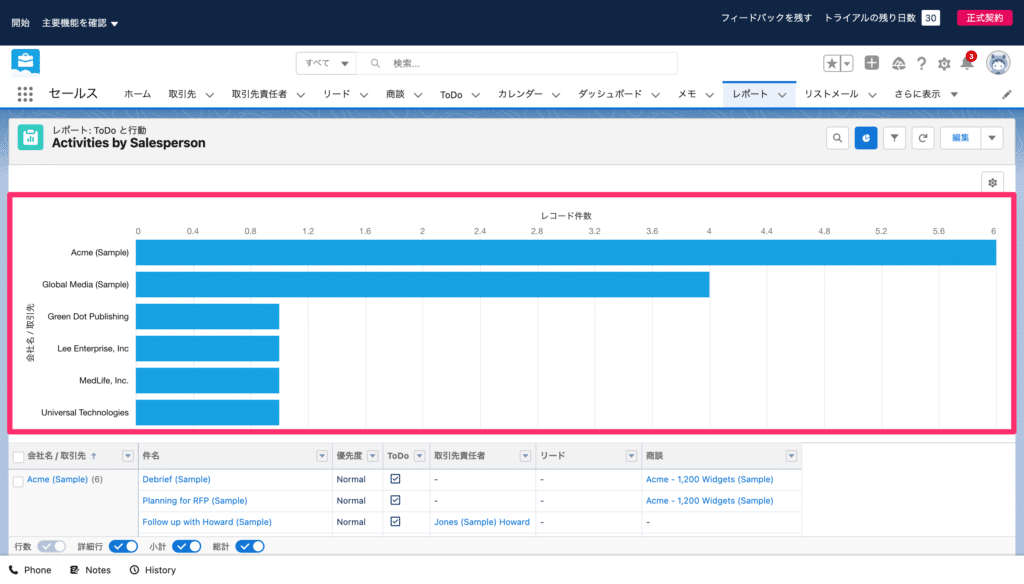
Task: Open the Setup gear icon in header
Action: click(944, 63)
